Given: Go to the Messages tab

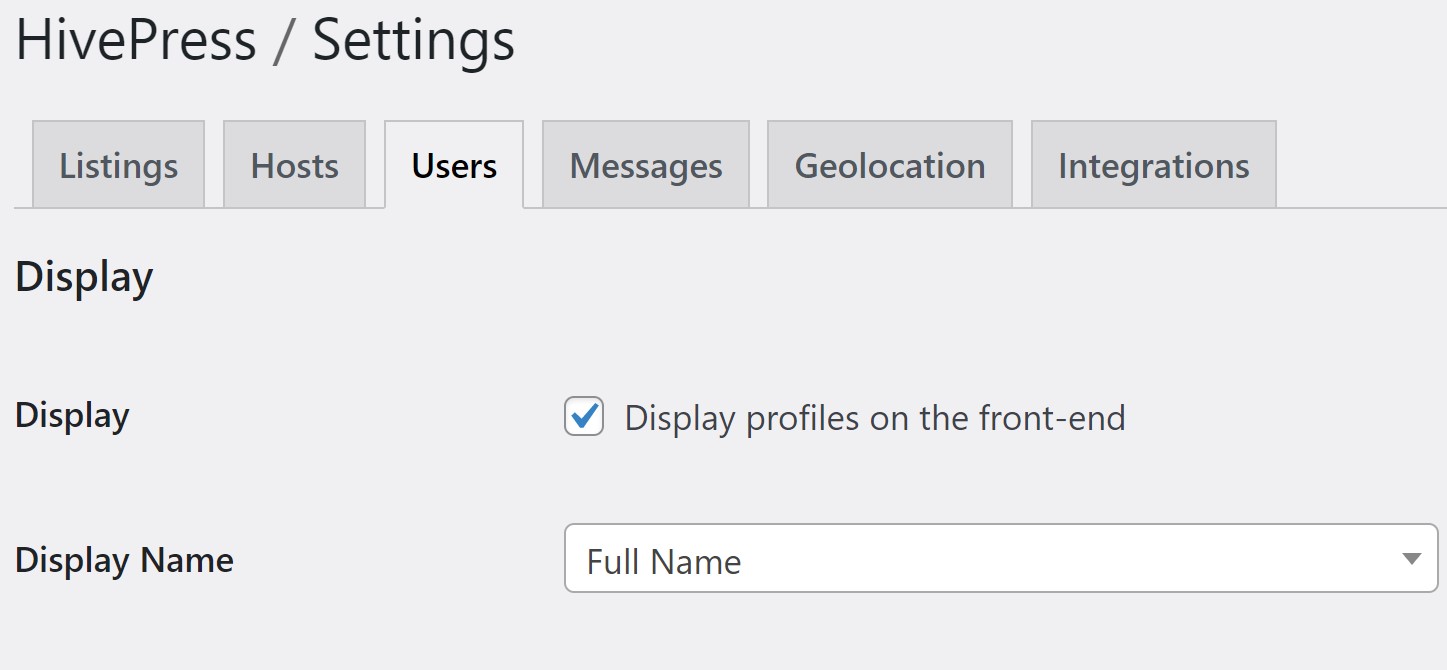Looking at the screenshot, I should [646, 165].
